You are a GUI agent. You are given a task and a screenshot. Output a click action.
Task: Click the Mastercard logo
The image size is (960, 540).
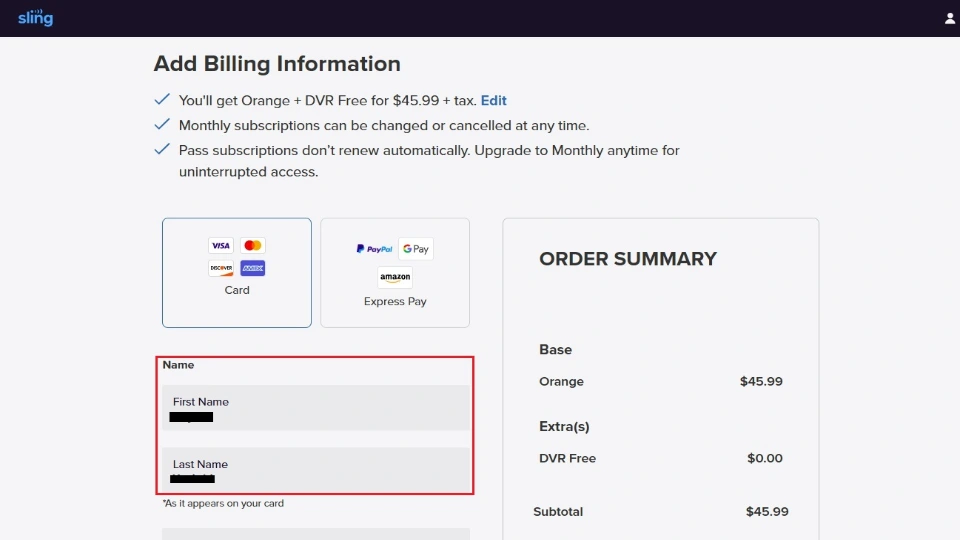pos(252,246)
